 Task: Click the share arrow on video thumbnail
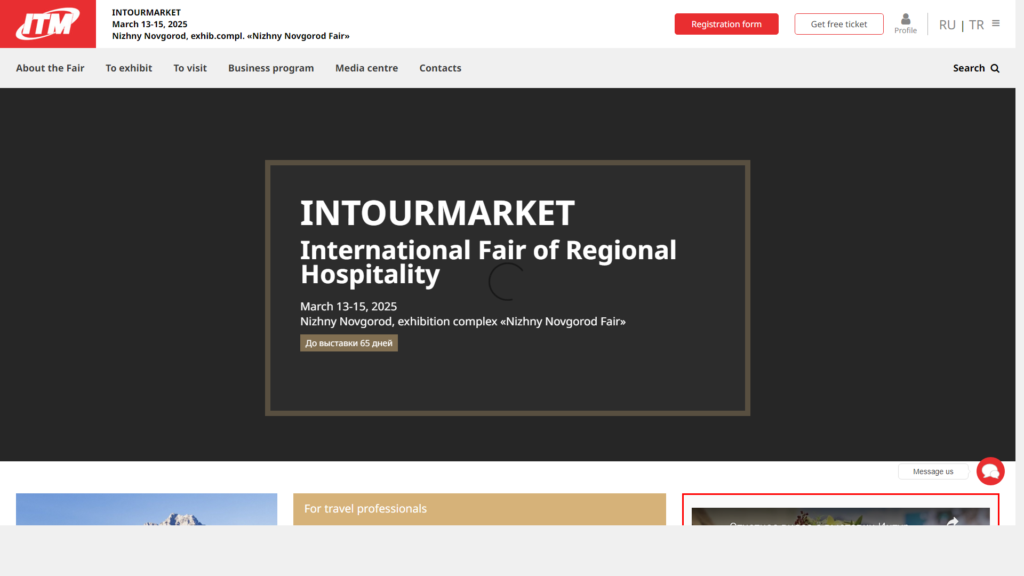(x=952, y=522)
